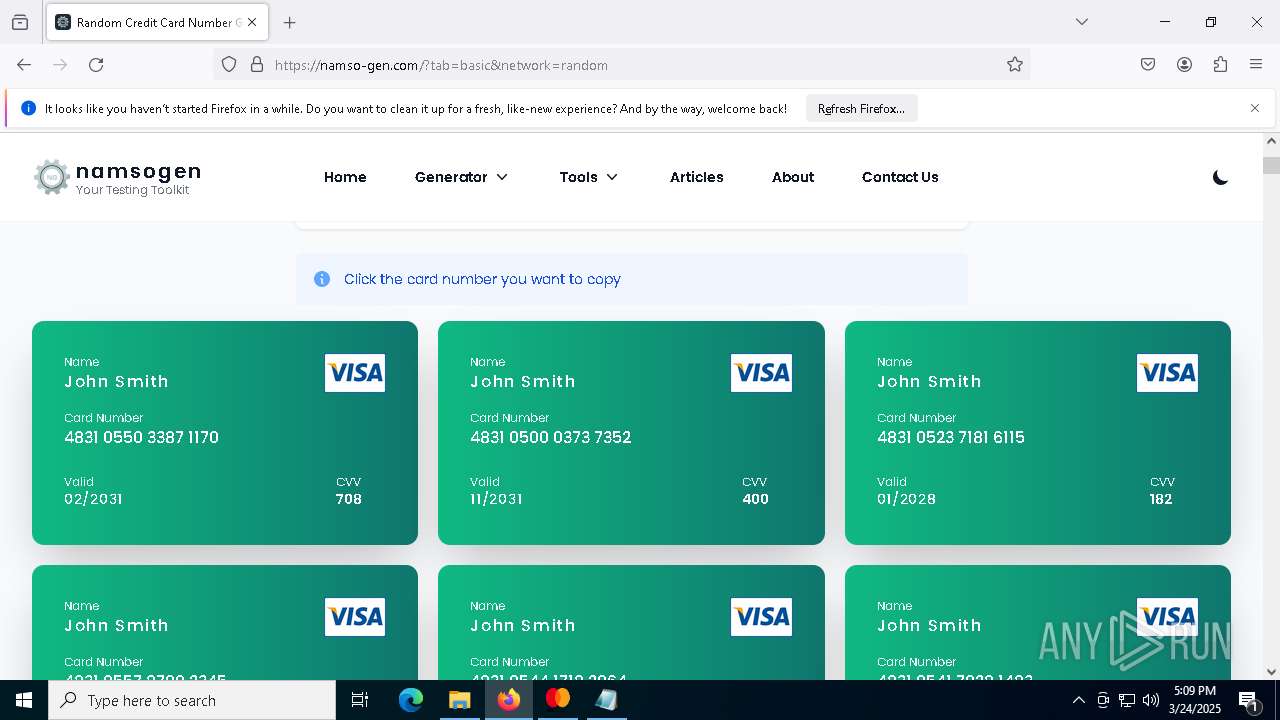Open the About page
The width and height of the screenshot is (1280, 720).
[793, 177]
